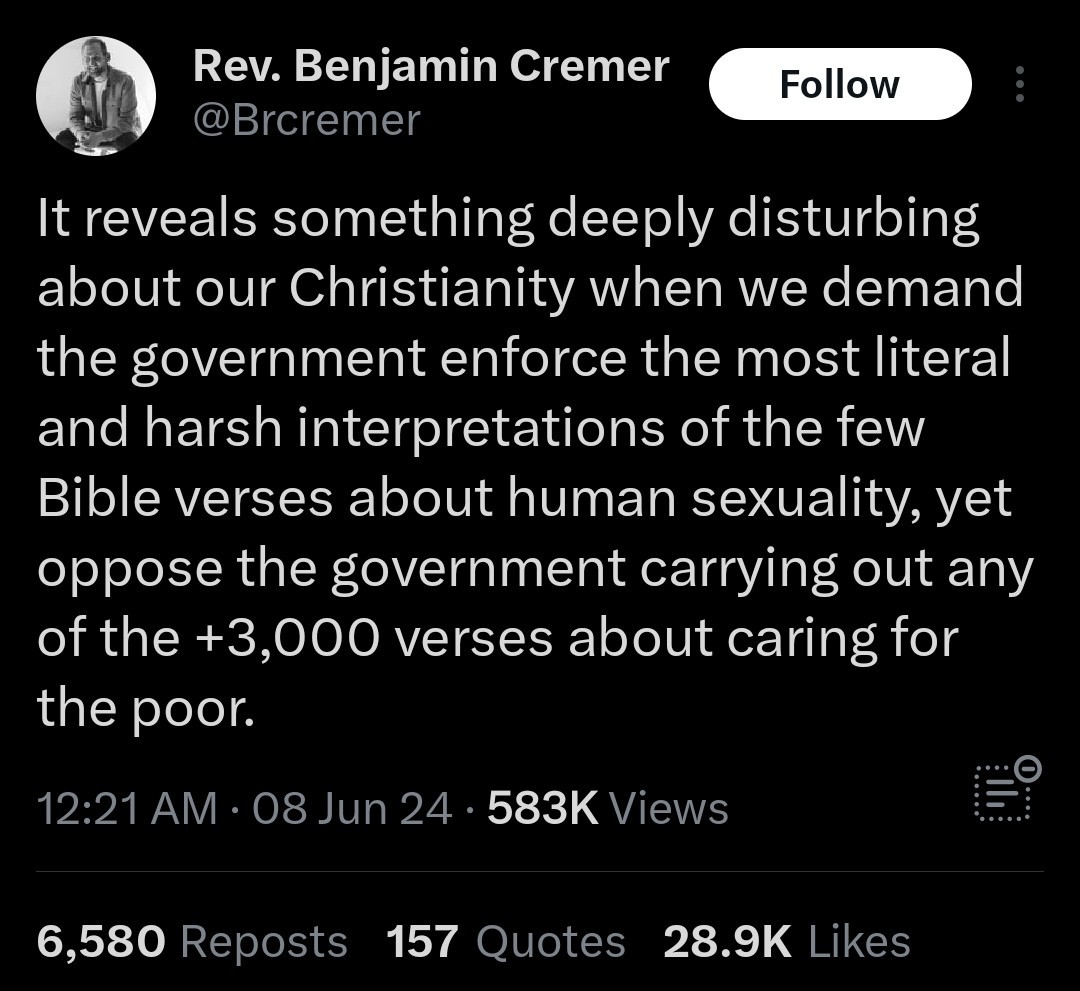The height and width of the screenshot is (991, 1080).
Task: Open the Reposts list
Action: (x=264, y=941)
